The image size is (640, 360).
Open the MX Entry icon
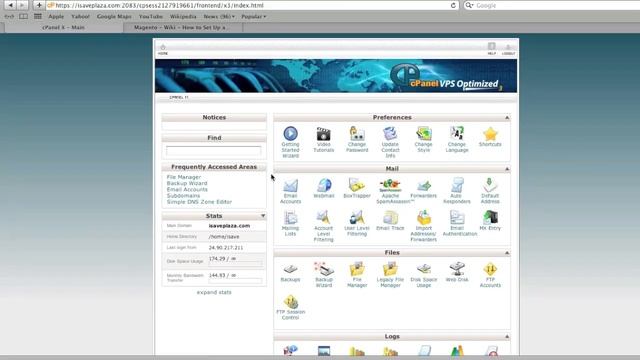click(490, 218)
